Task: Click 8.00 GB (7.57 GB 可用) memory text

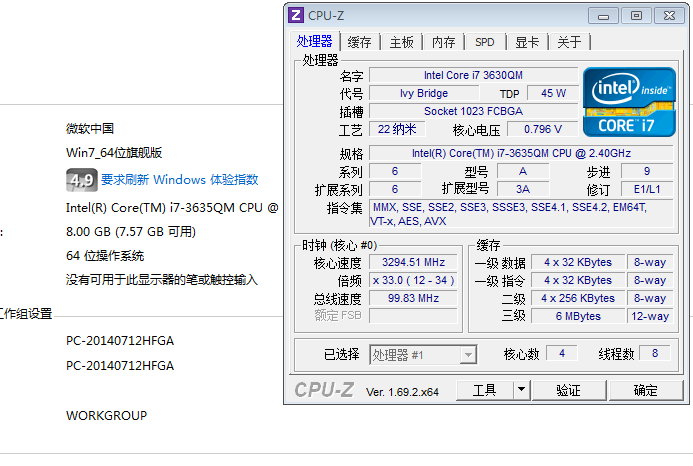Action: click(131, 232)
